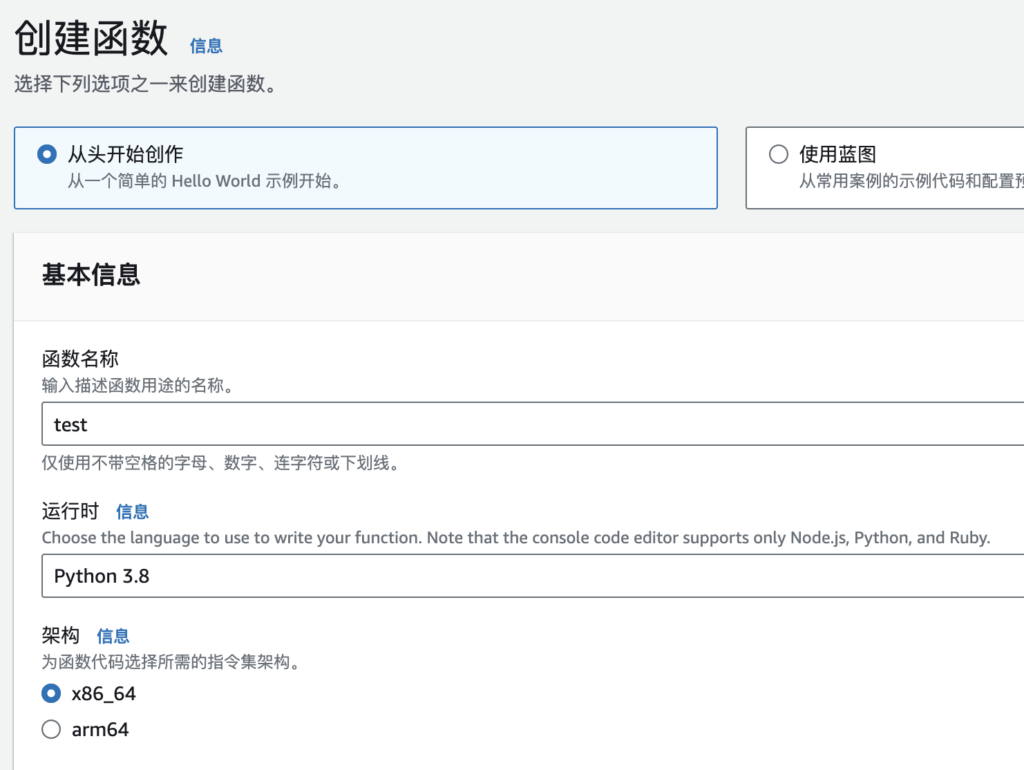Click the 函数名称 input field containing test
This screenshot has width=1024, height=770.
click(x=530, y=424)
